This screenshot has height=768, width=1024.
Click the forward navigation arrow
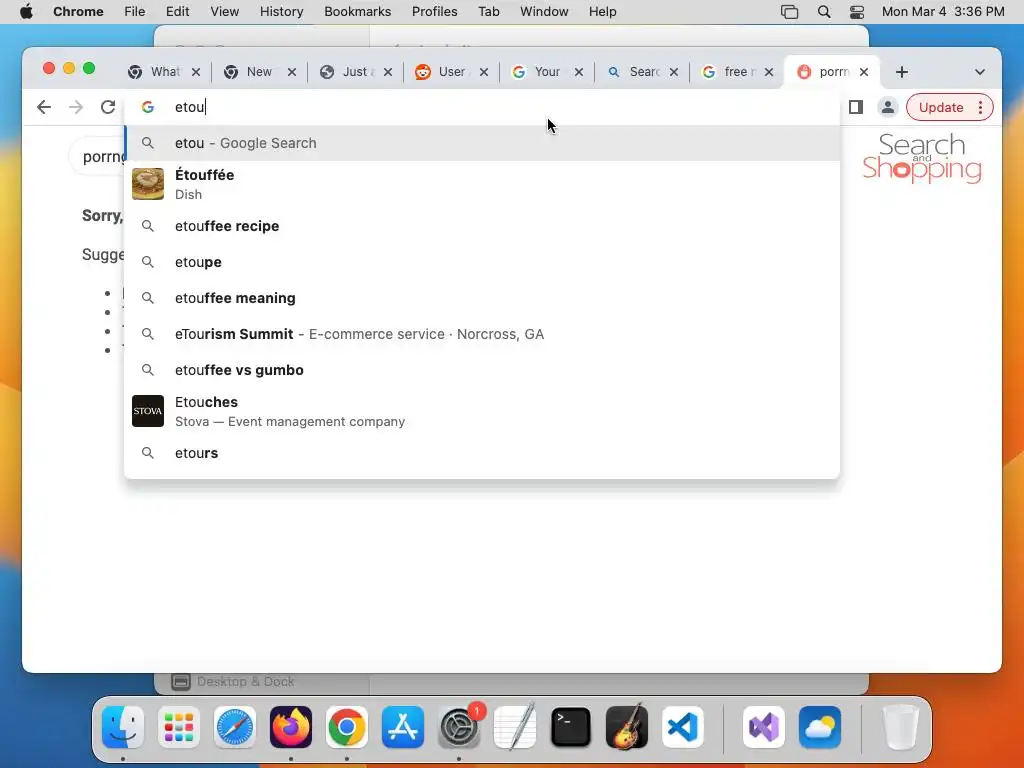pos(76,107)
